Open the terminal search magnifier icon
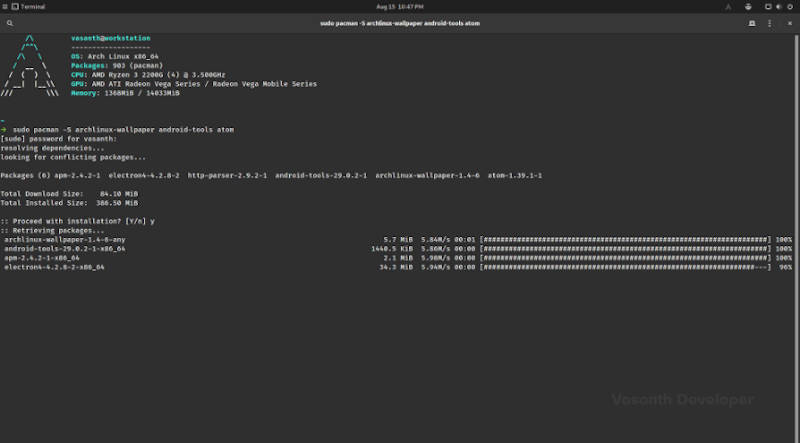 [10, 23]
